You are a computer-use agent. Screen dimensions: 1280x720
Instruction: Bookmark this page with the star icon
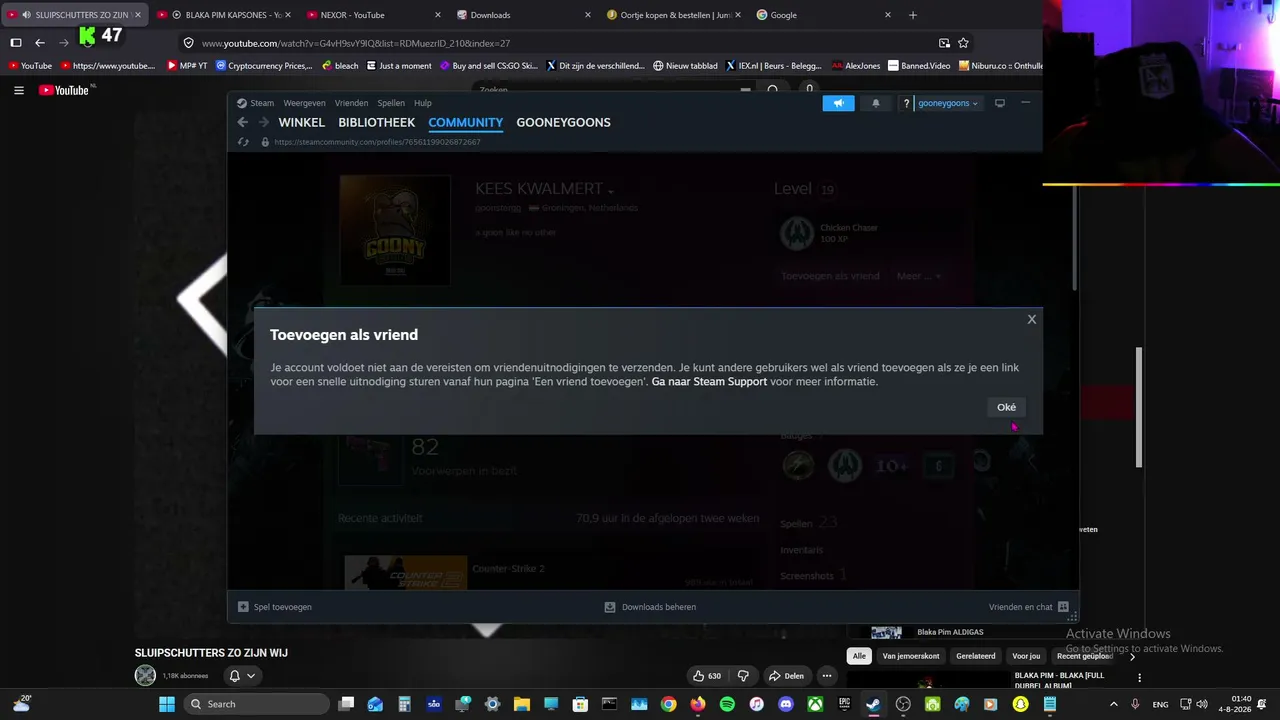tap(963, 43)
